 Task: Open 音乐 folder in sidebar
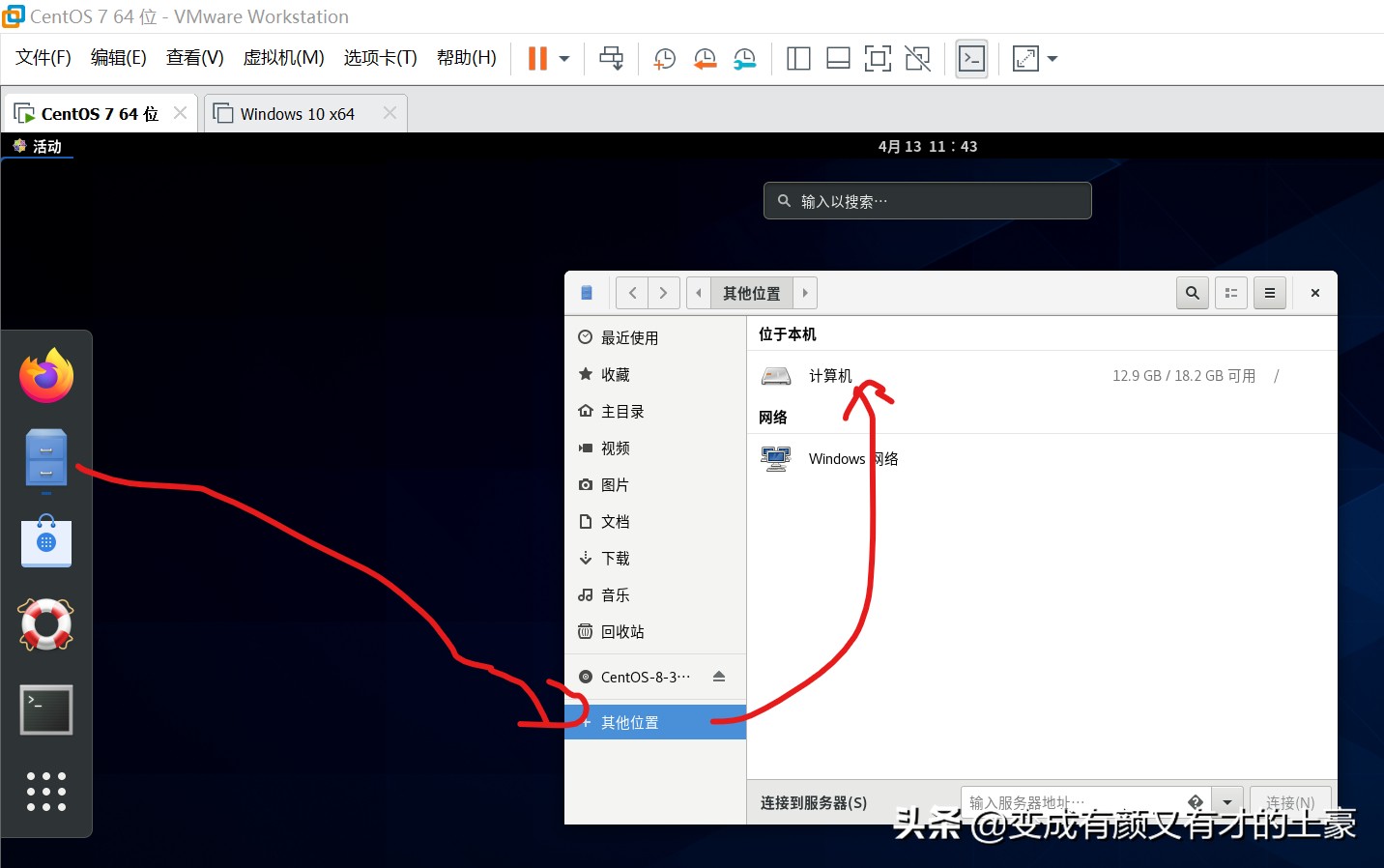[655, 594]
